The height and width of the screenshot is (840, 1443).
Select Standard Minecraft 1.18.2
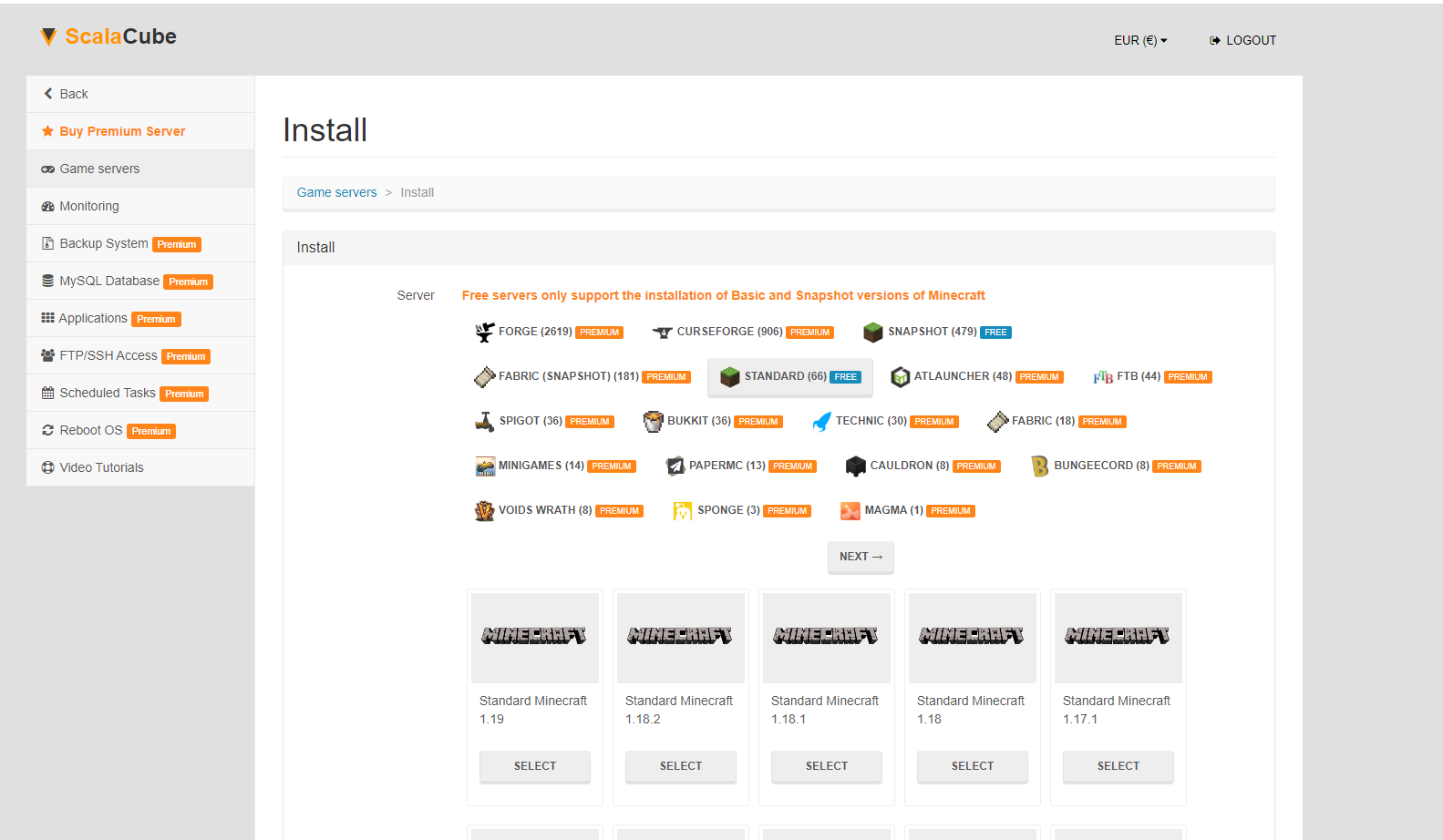click(681, 766)
